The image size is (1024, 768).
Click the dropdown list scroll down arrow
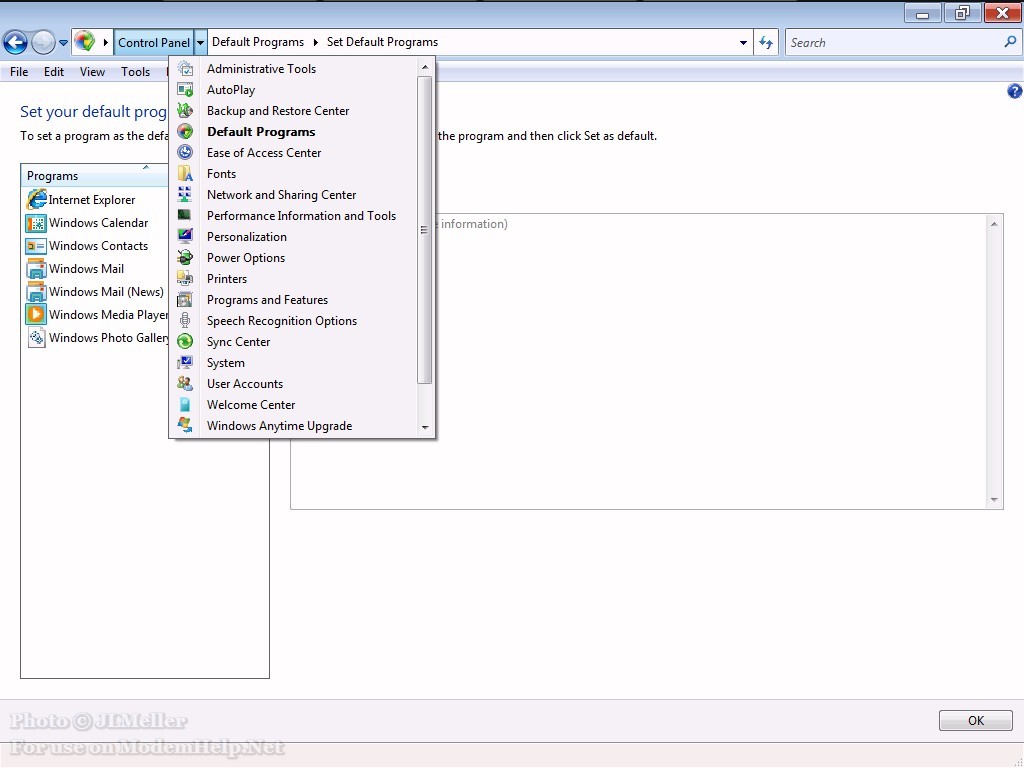point(425,428)
